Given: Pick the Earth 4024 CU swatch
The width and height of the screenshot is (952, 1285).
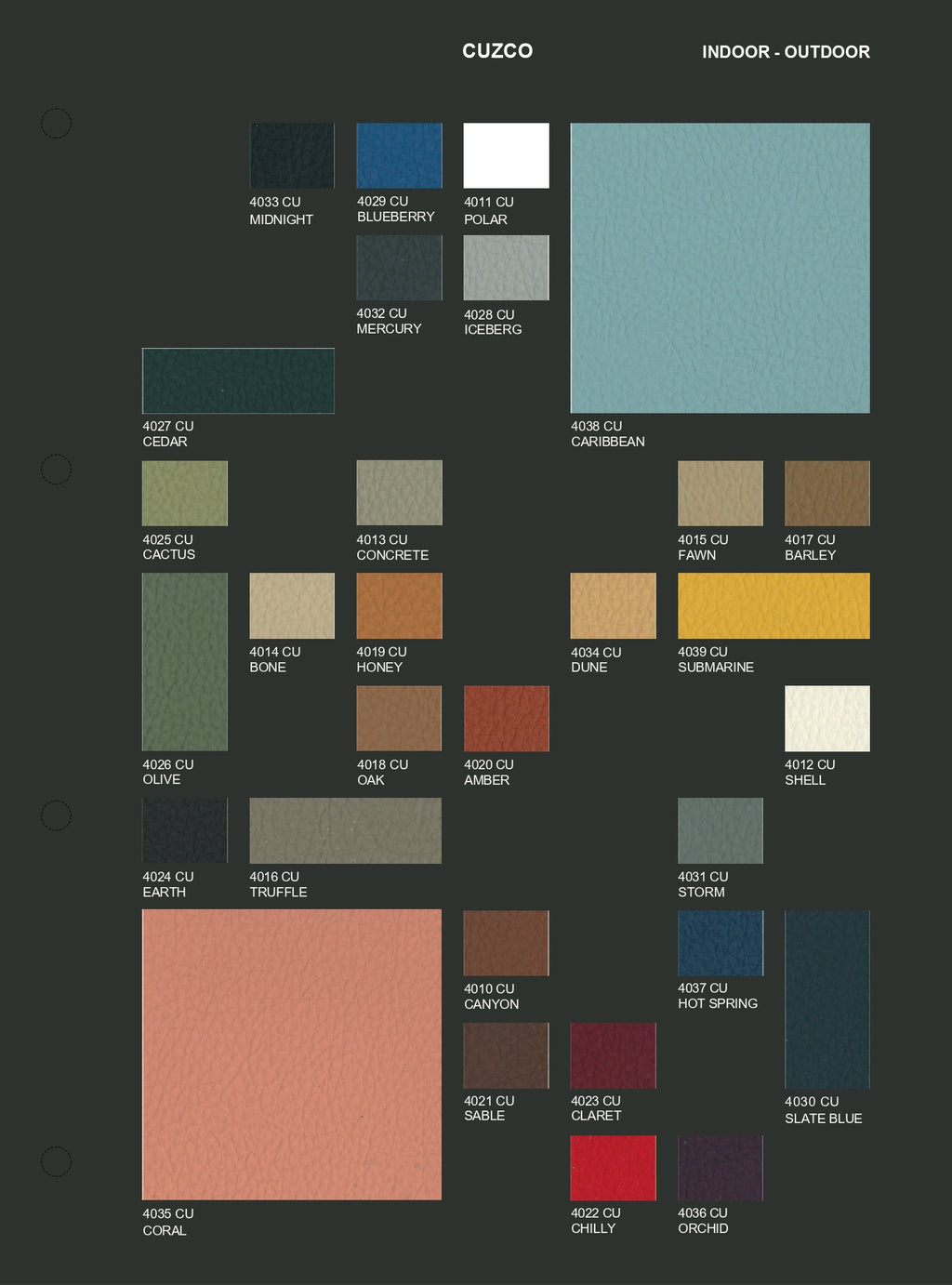Looking at the screenshot, I should point(185,830).
